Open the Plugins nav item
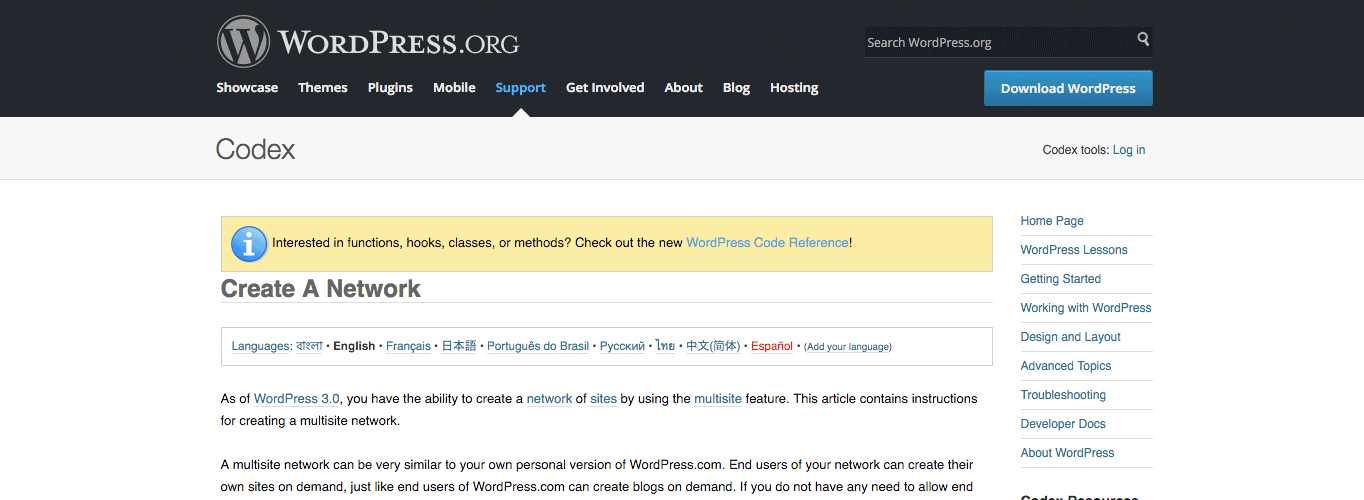 click(x=390, y=88)
